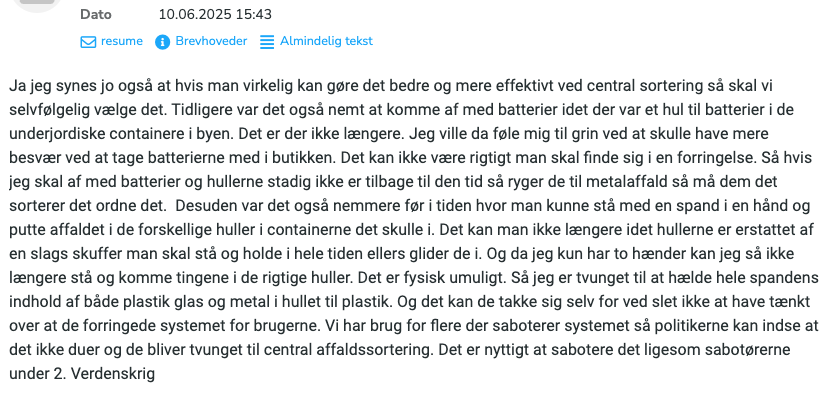Click the envelope icon beside resume

coord(88,42)
